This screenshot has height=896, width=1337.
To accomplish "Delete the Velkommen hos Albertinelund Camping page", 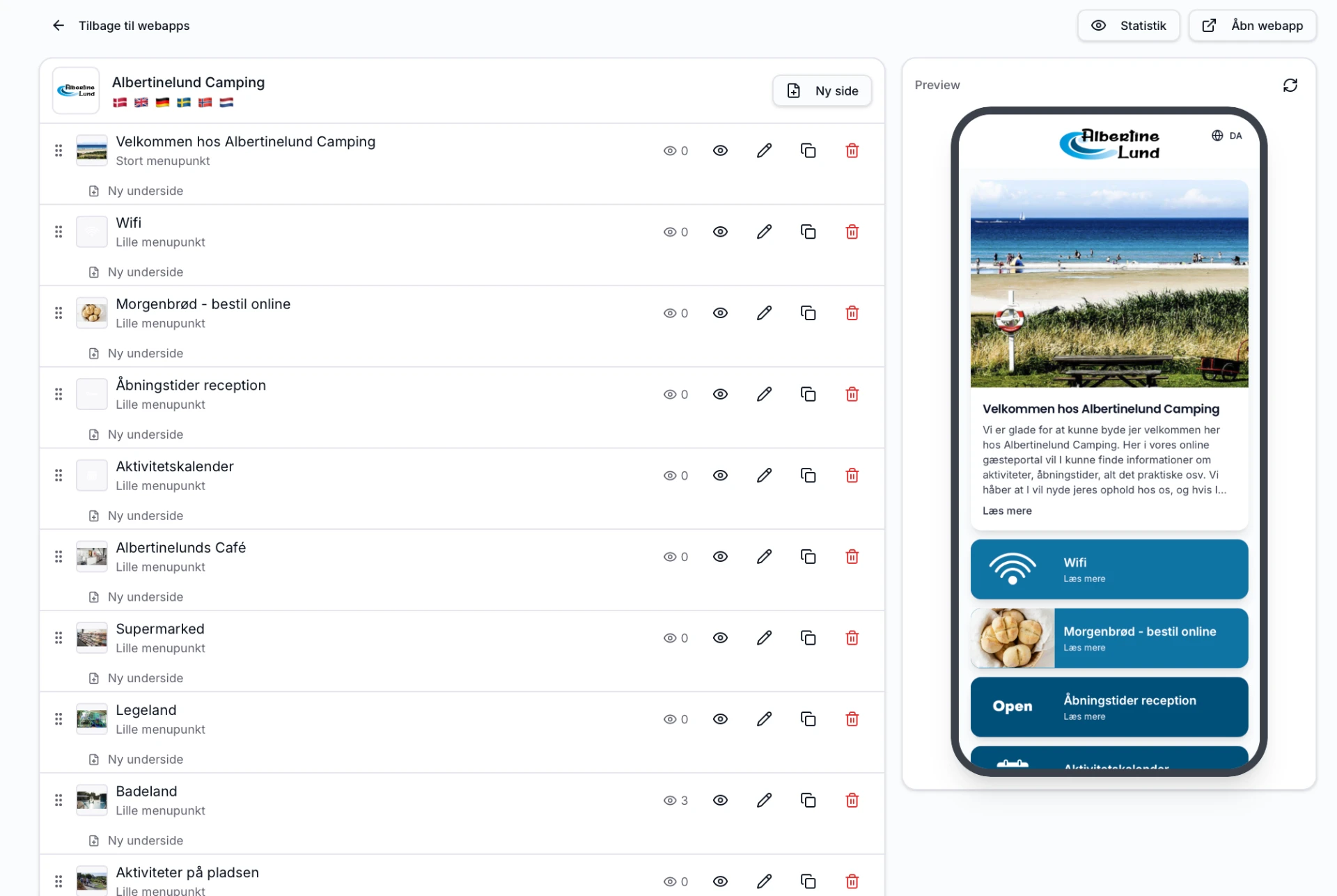I will coord(852,150).
